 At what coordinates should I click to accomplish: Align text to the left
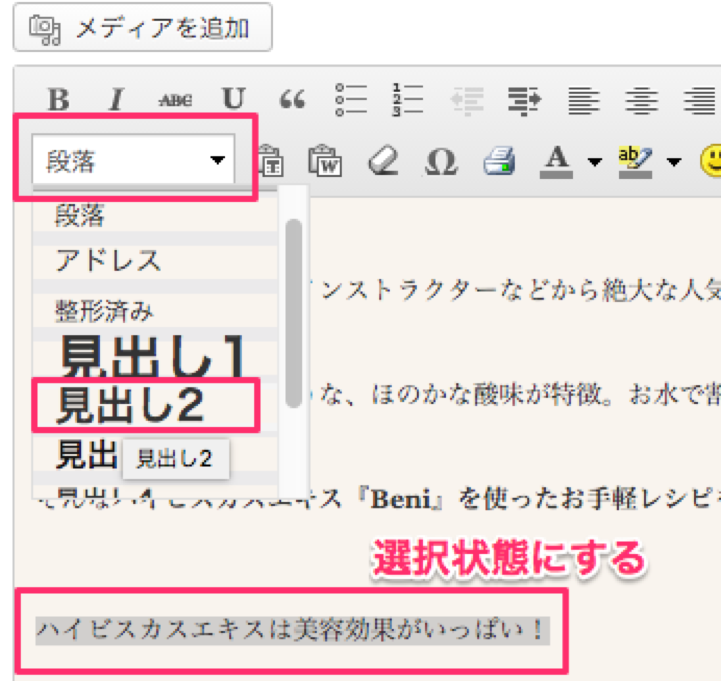pyautogui.click(x=583, y=99)
